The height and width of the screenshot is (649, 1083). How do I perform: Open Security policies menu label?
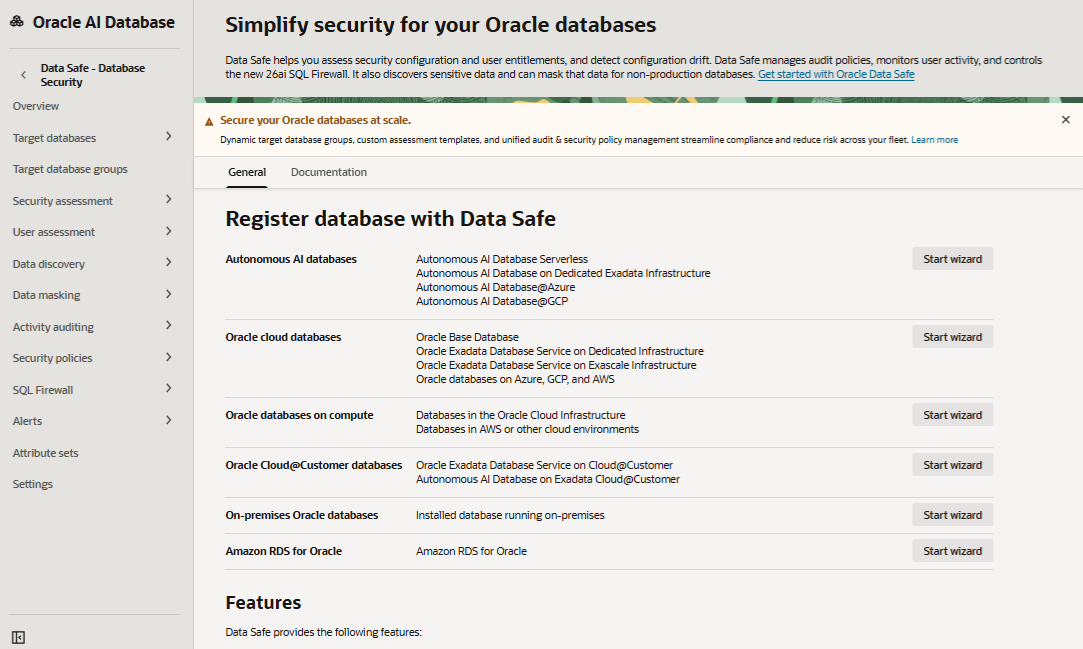click(x=52, y=358)
